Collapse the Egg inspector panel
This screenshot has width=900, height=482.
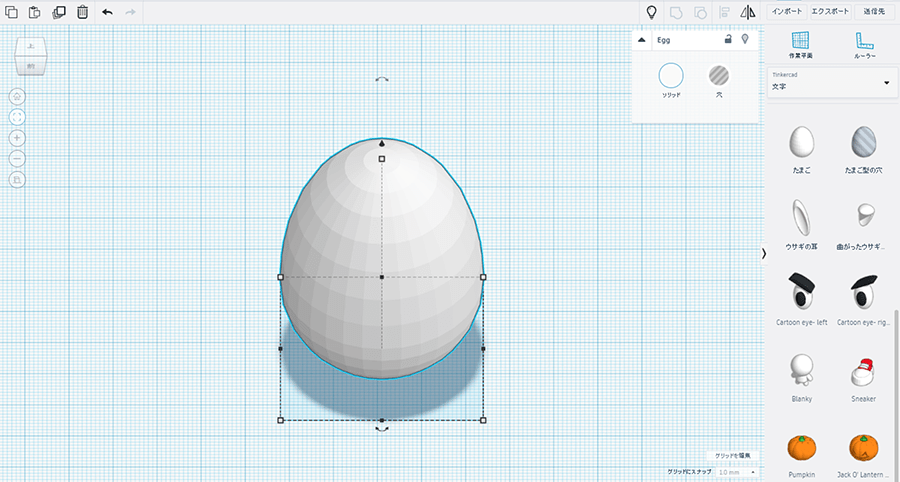[642, 40]
